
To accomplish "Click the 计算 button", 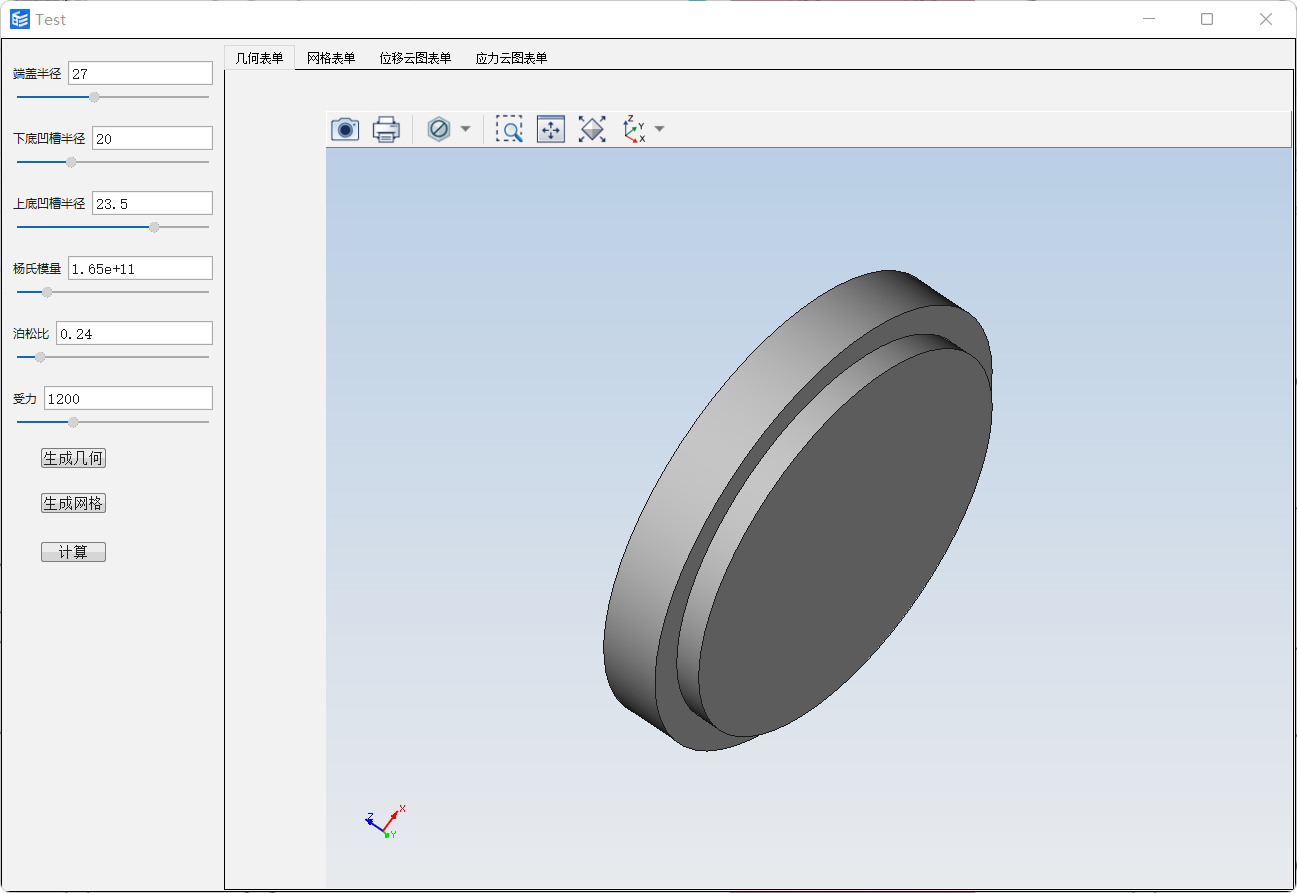I will [x=73, y=552].
